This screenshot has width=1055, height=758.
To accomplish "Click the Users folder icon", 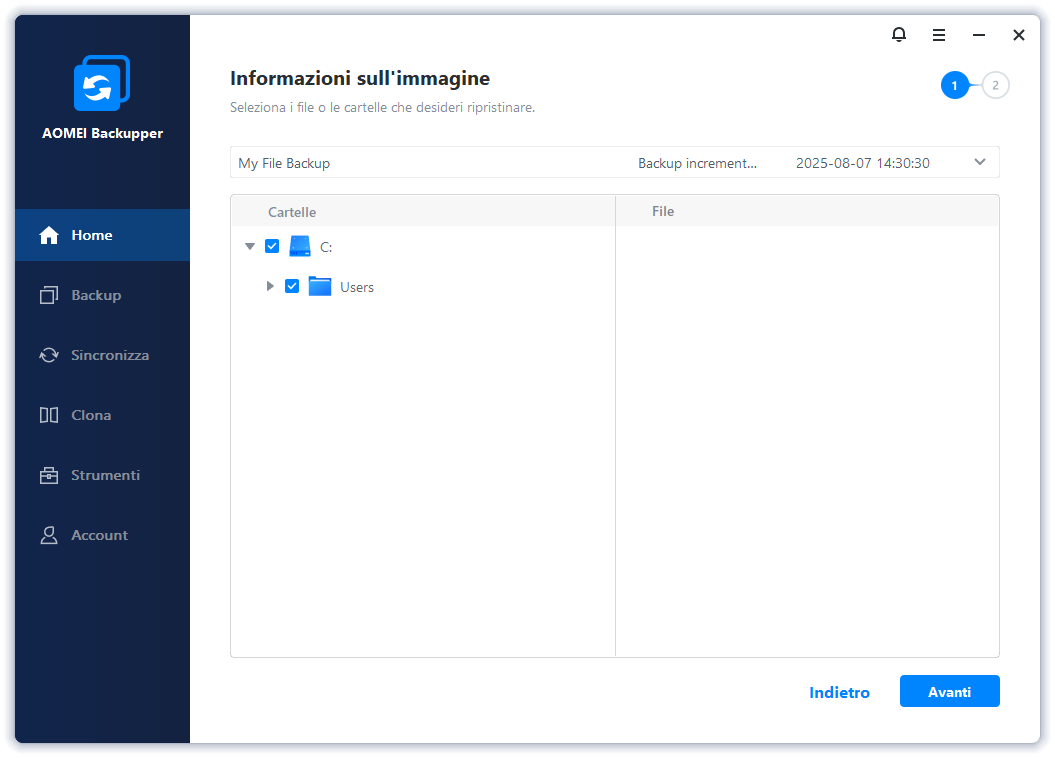I will pos(320,286).
